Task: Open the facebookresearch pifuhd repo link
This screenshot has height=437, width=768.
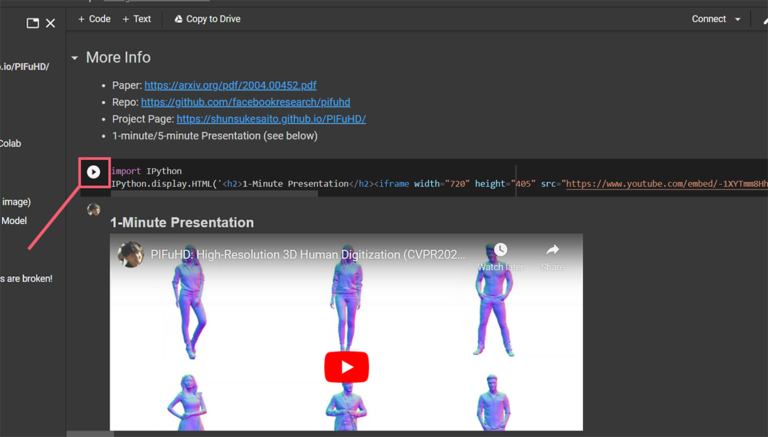Action: coord(245,102)
